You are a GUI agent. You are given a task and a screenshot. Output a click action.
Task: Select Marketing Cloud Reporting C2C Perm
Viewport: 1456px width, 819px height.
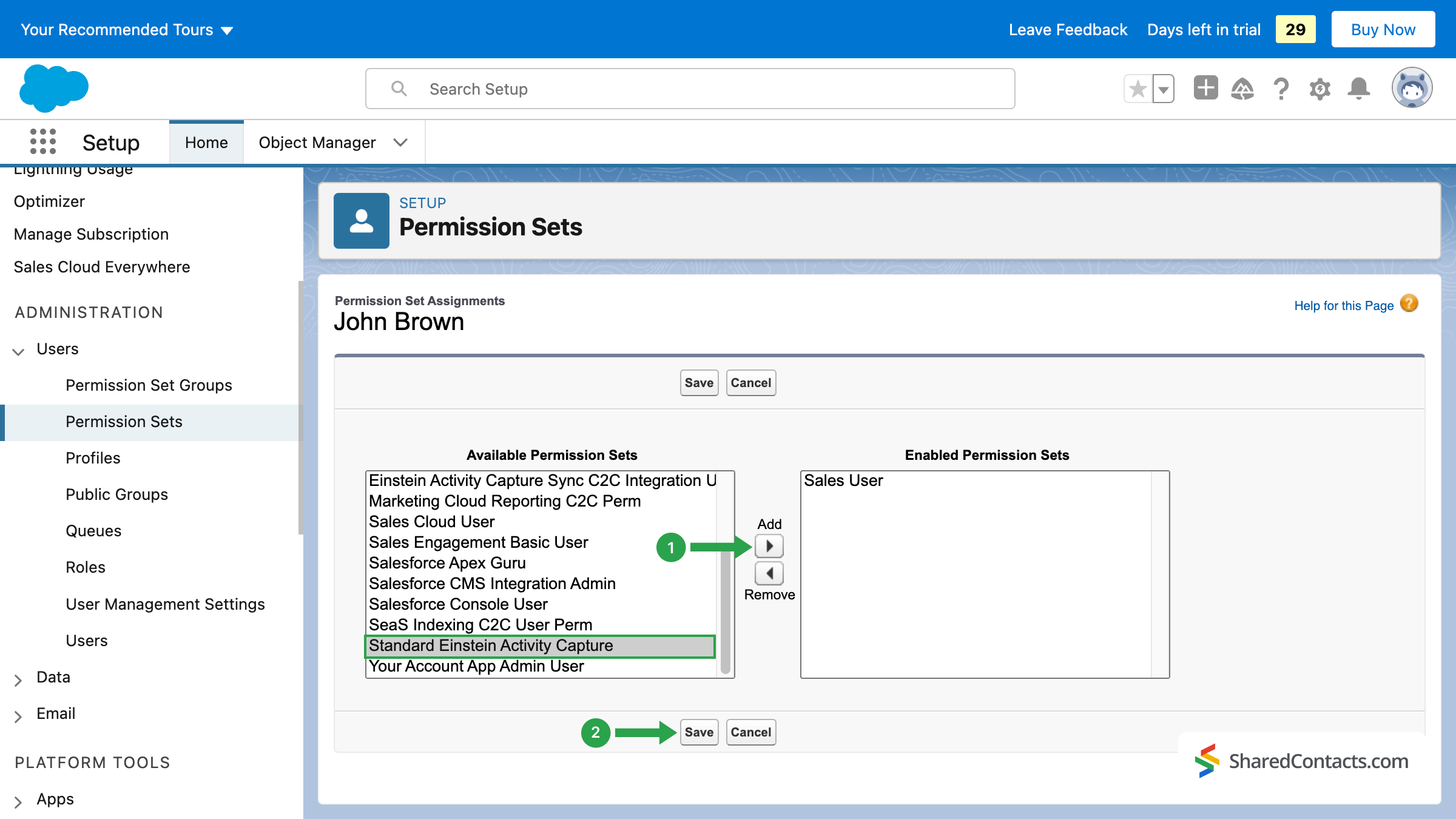542,501
